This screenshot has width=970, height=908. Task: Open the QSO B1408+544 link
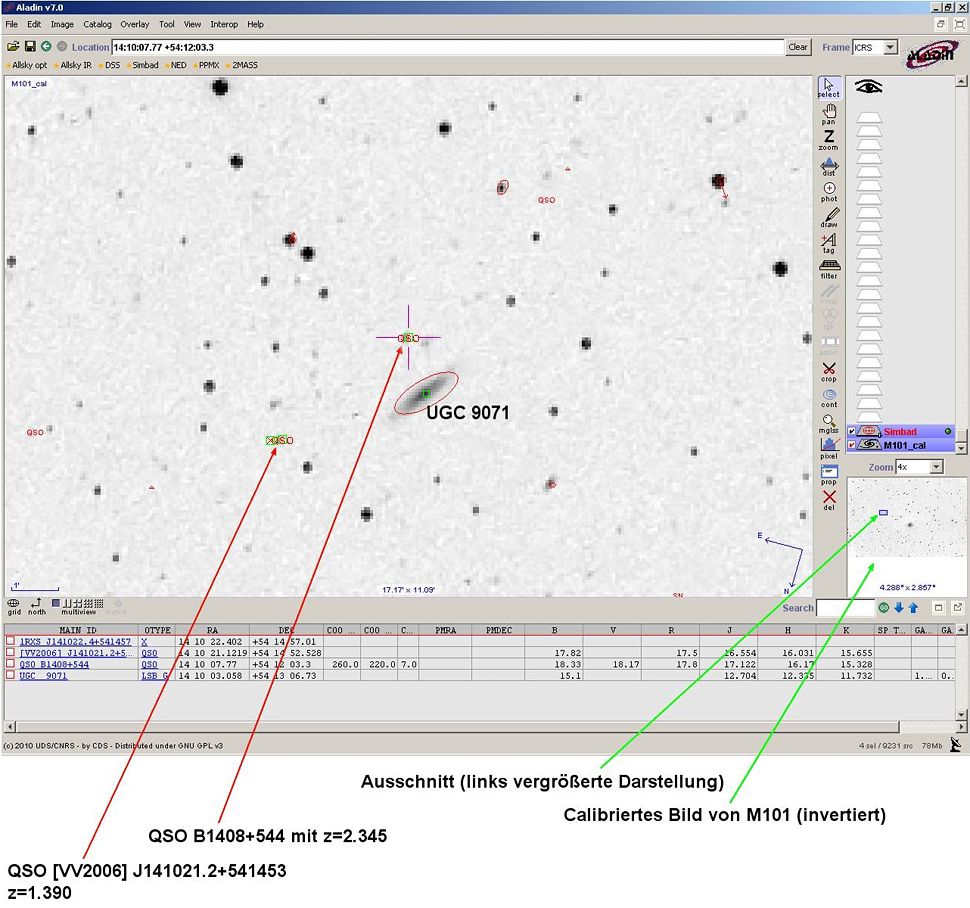point(54,664)
